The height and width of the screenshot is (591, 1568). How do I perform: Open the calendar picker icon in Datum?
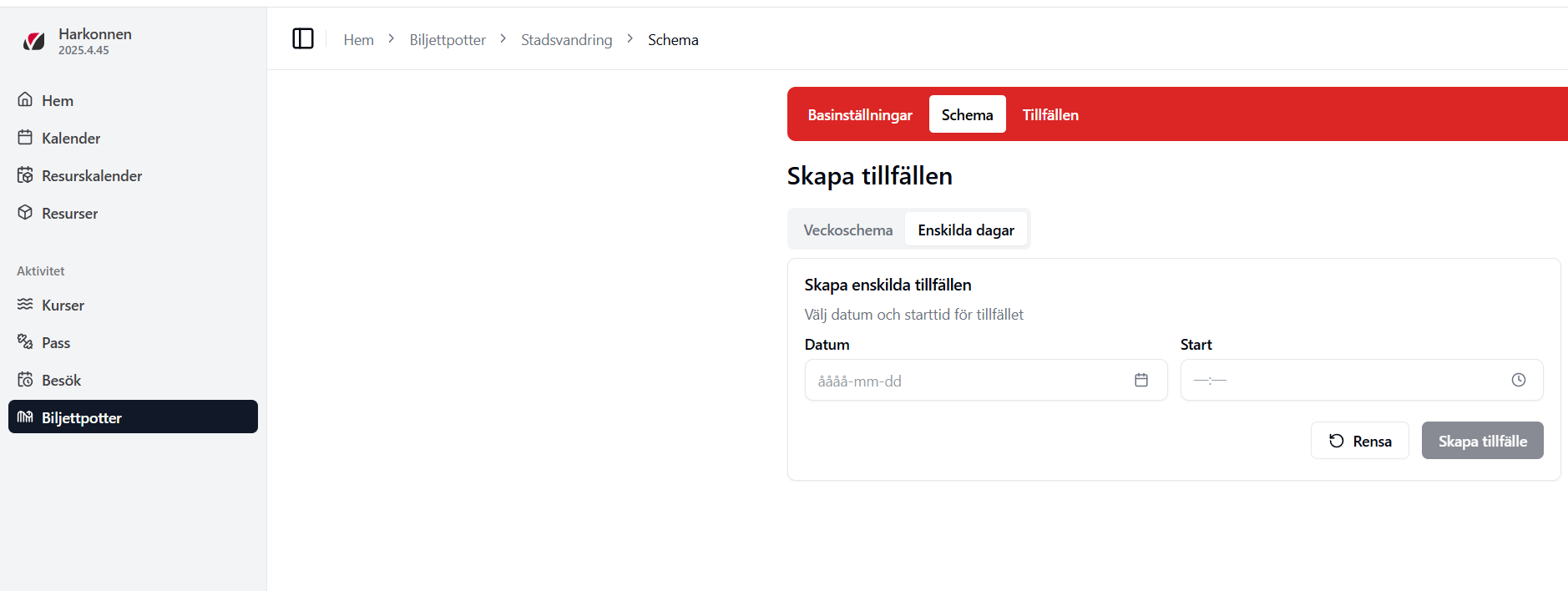click(1141, 381)
